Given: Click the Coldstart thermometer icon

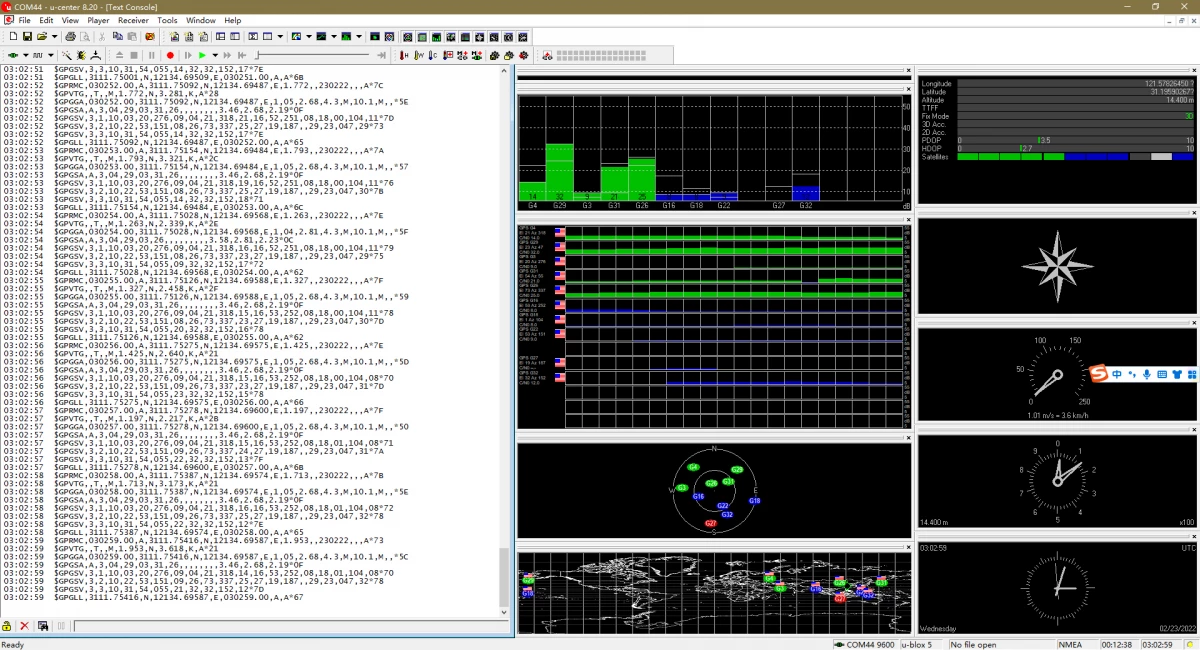Looking at the screenshot, I should (433, 55).
